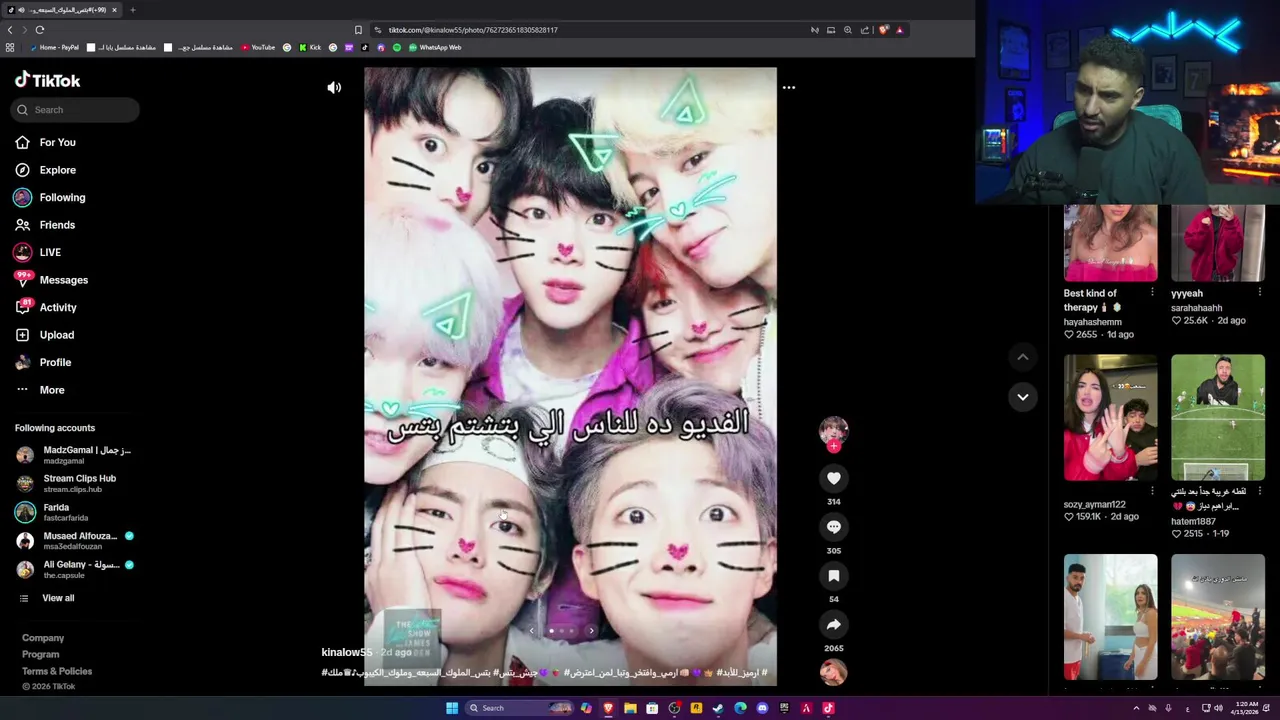
Task: Bookmark the post to favorites
Action: pyautogui.click(x=833, y=576)
